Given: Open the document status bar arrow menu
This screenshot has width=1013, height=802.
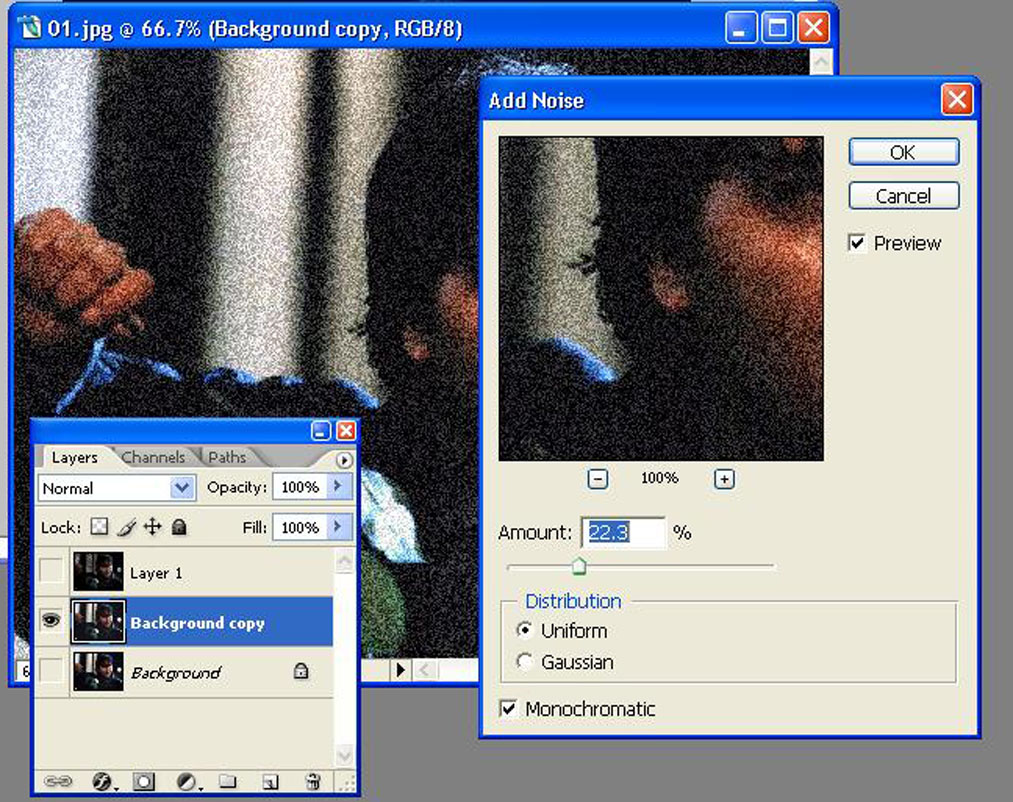Looking at the screenshot, I should tap(400, 670).
